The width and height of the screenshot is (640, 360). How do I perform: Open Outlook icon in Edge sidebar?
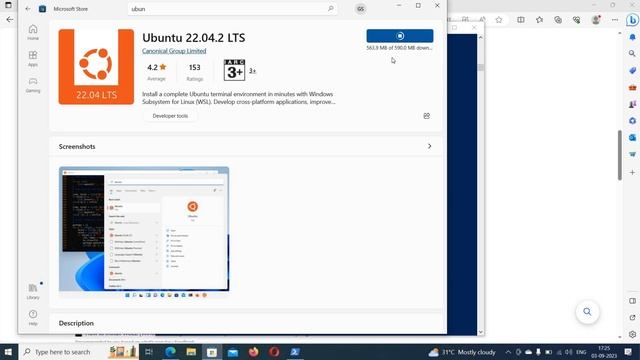click(x=632, y=138)
